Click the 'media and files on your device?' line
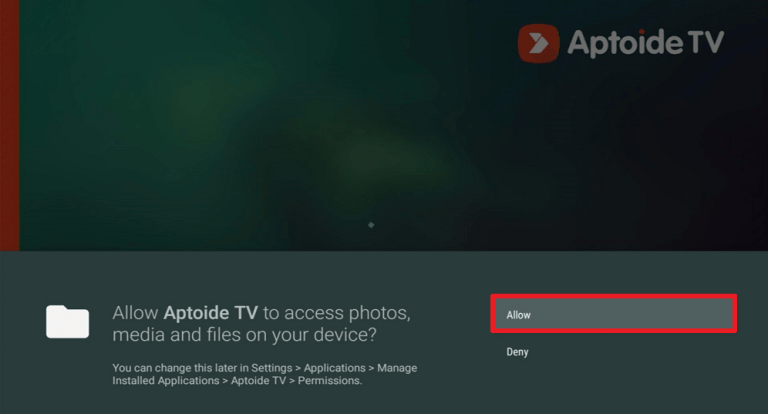Viewport: 768px width, 414px height. [x=244, y=335]
